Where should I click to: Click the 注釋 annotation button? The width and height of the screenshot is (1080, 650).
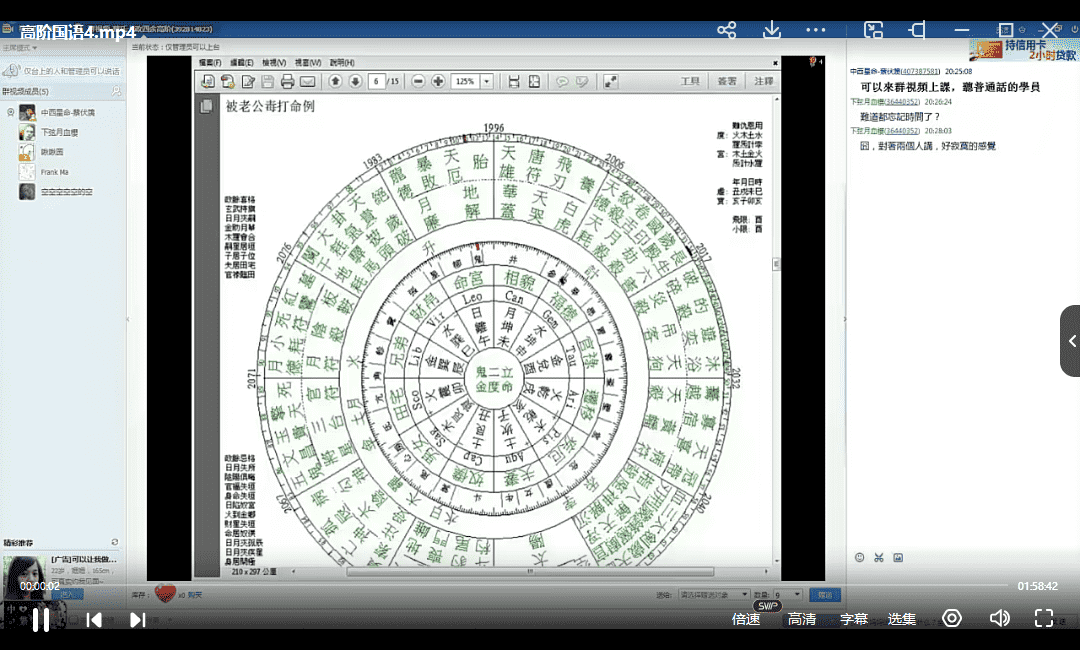(x=763, y=81)
